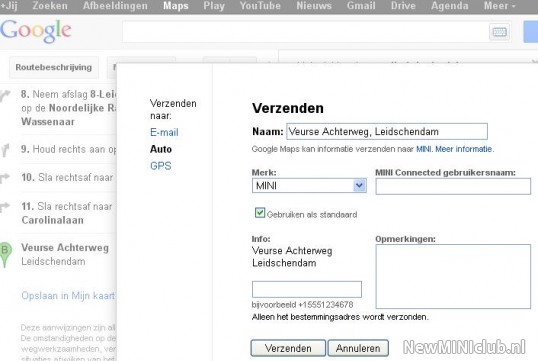Open Gmail in the Google bar

361,6
